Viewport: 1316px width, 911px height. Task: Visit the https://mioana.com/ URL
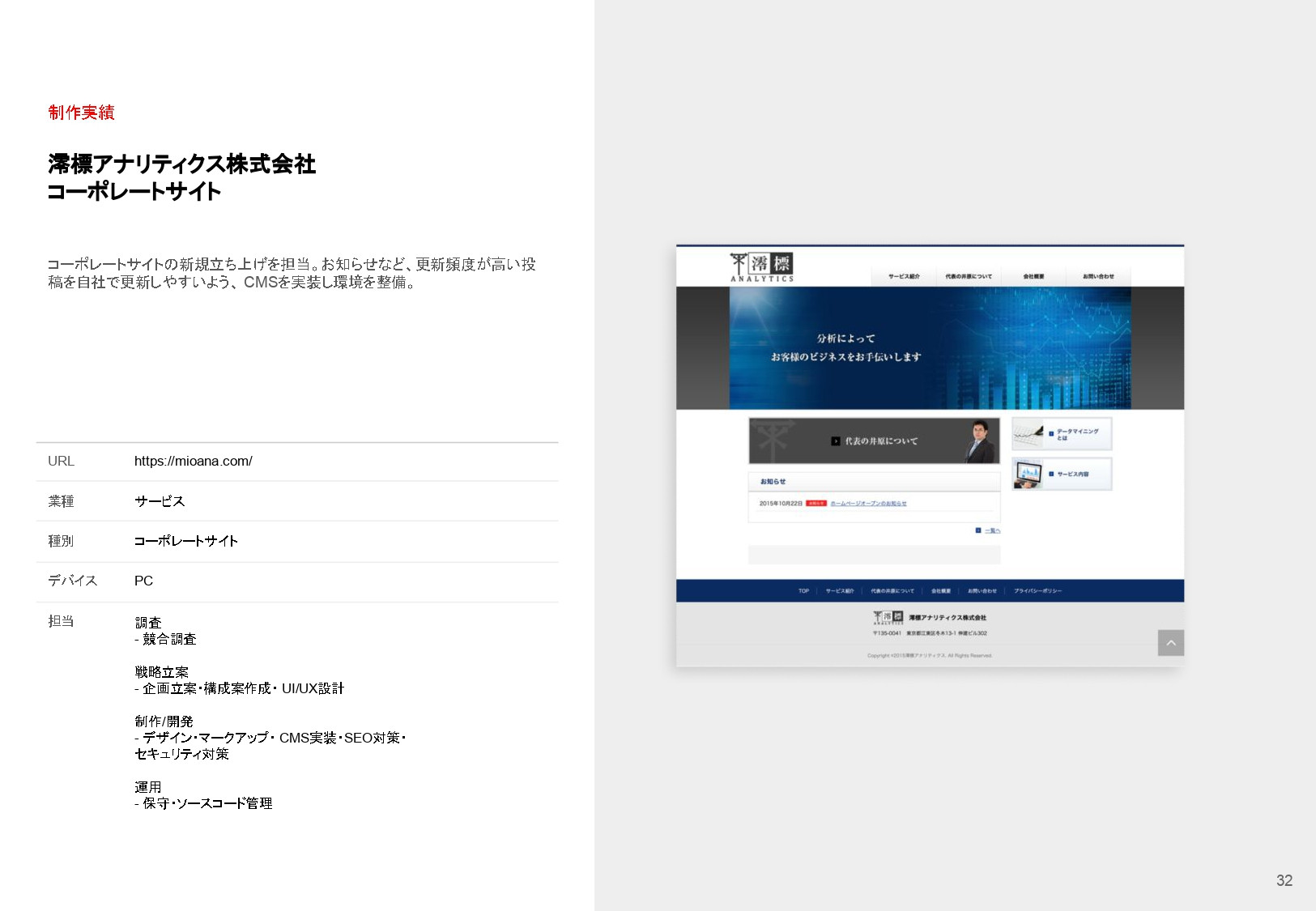(193, 462)
